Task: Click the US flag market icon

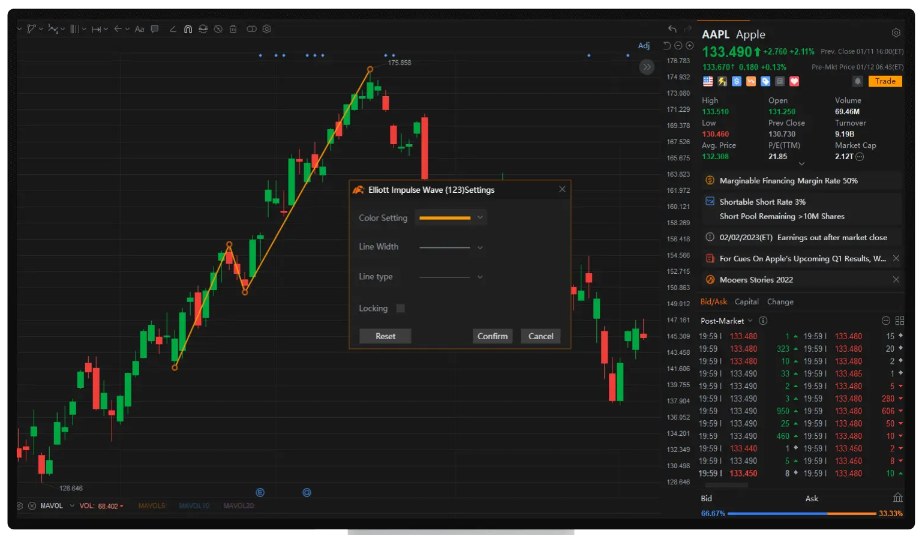Action: tap(708, 81)
